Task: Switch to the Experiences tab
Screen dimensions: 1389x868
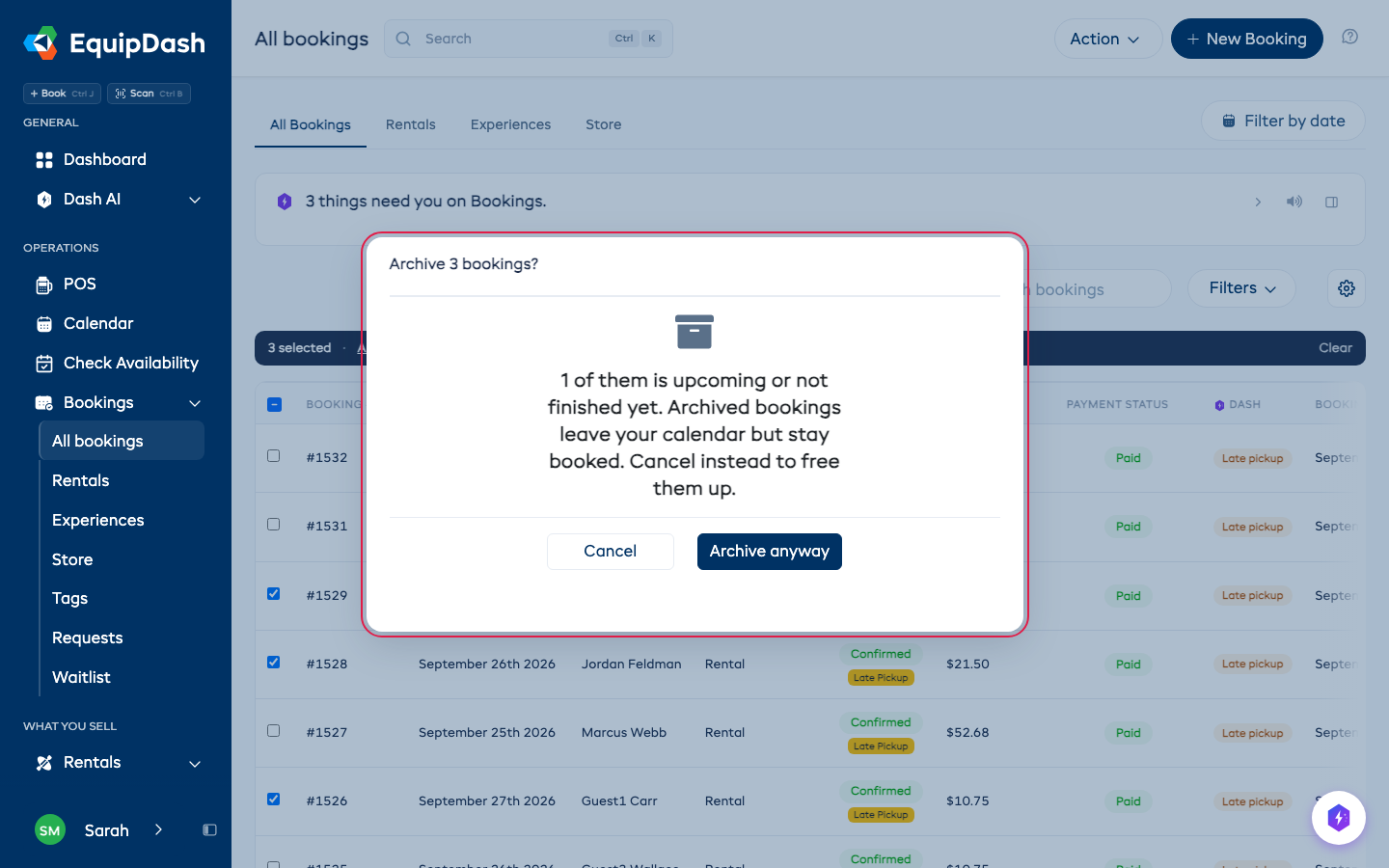Action: [x=511, y=124]
